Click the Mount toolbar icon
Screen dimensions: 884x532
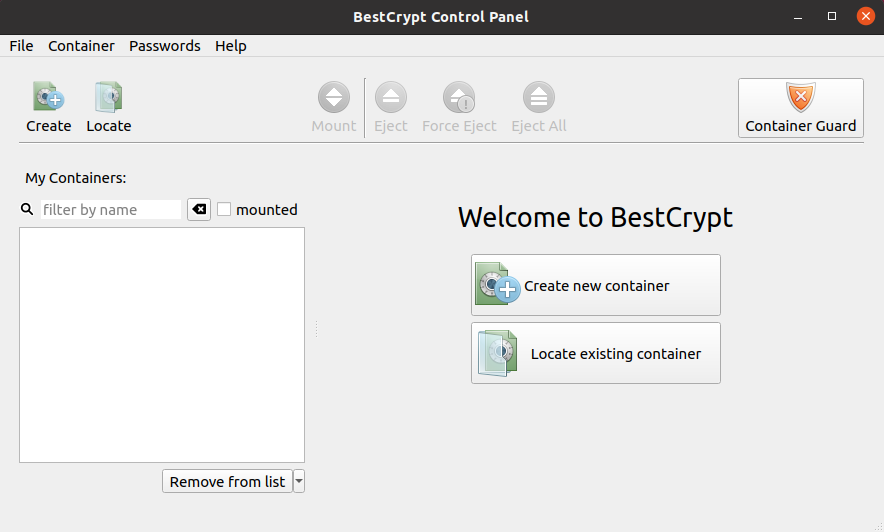(x=334, y=97)
